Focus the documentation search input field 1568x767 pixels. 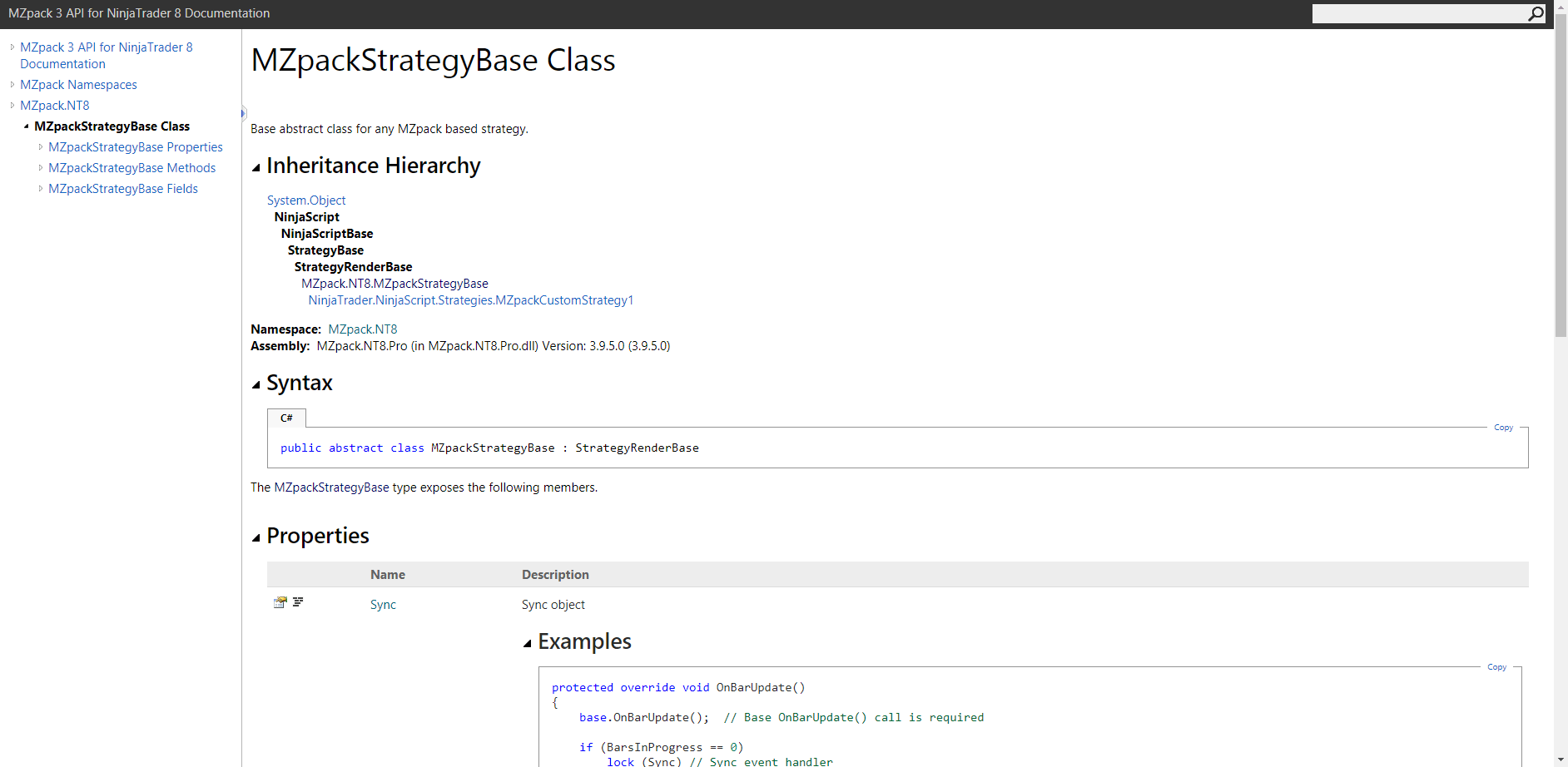(x=1420, y=13)
